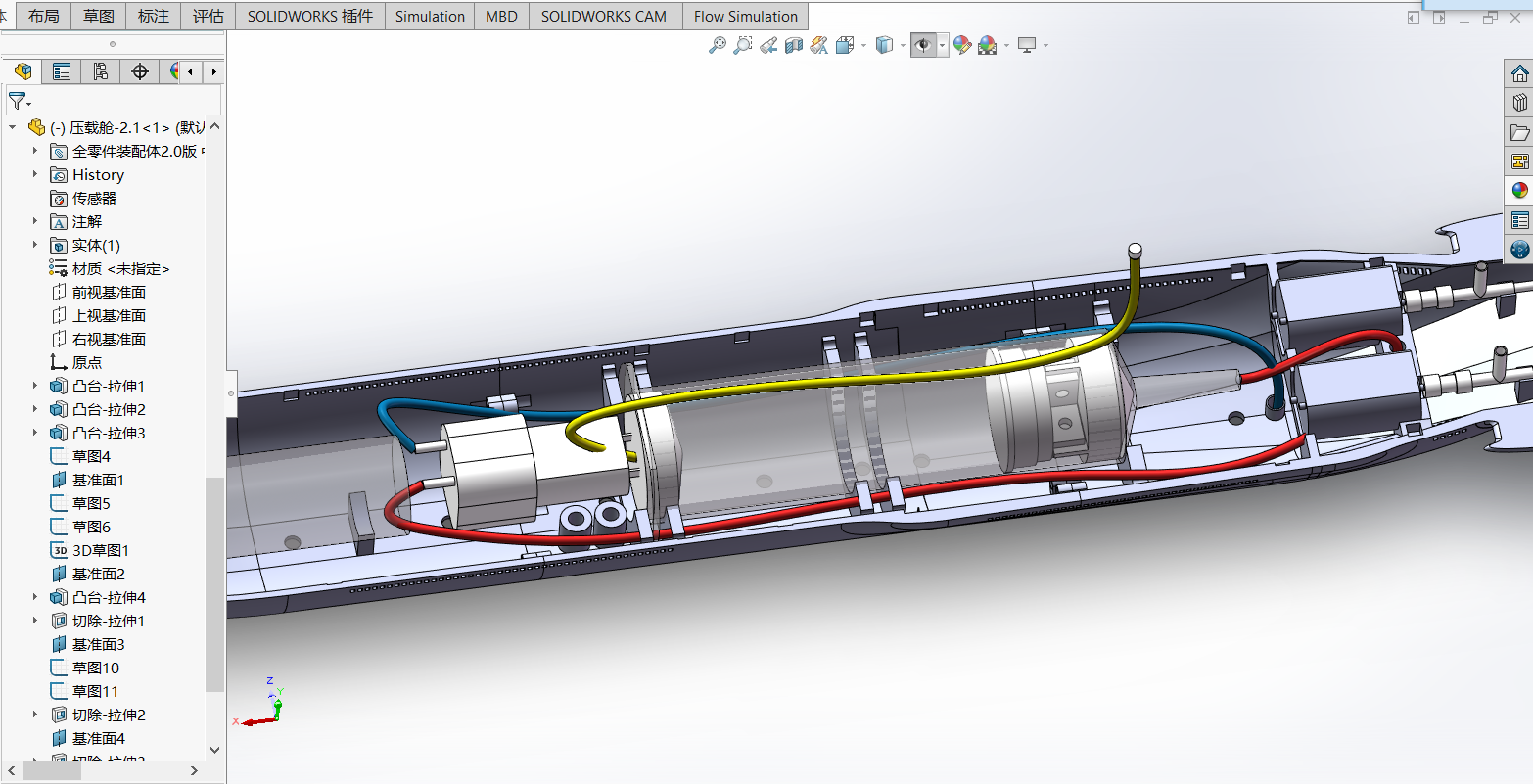Image resolution: width=1533 pixels, height=784 pixels.
Task: Open the Display Style dropdown arrow
Action: click(903, 46)
